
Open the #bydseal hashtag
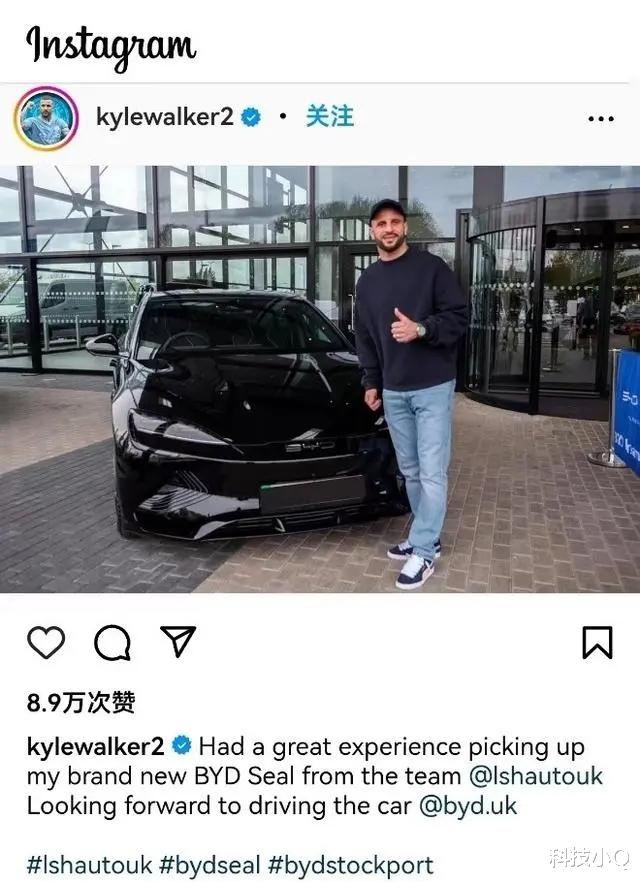[210, 865]
